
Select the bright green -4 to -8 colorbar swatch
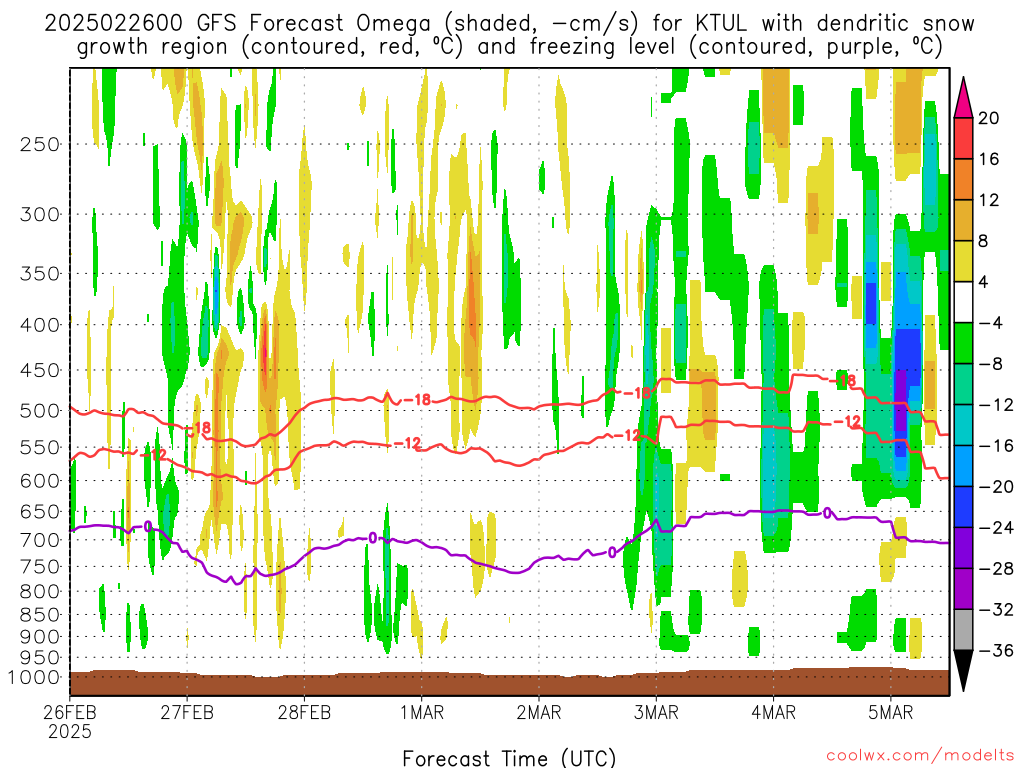(963, 344)
